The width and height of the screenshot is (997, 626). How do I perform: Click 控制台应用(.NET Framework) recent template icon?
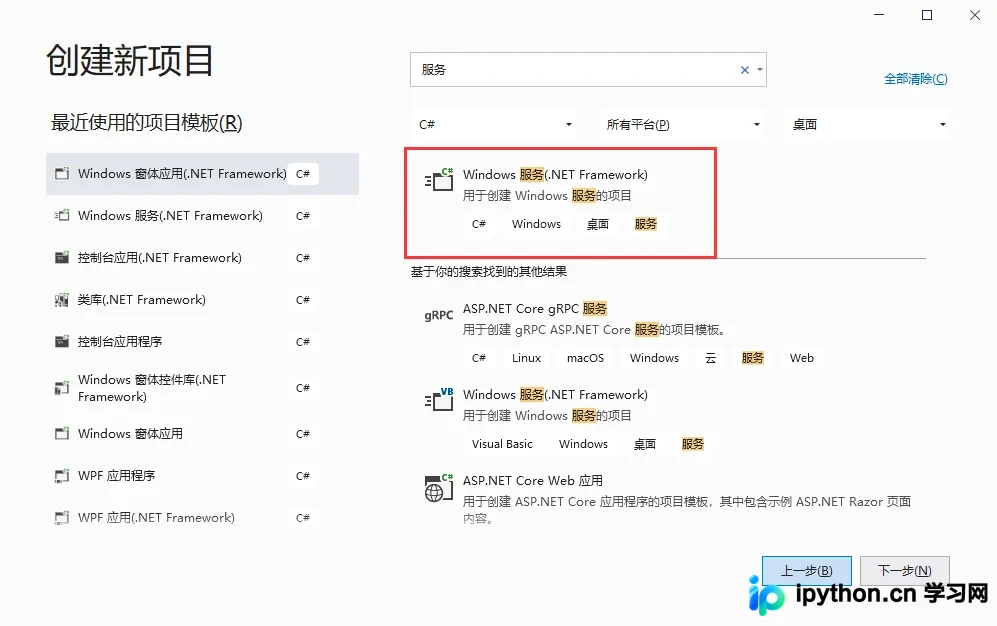[62, 257]
